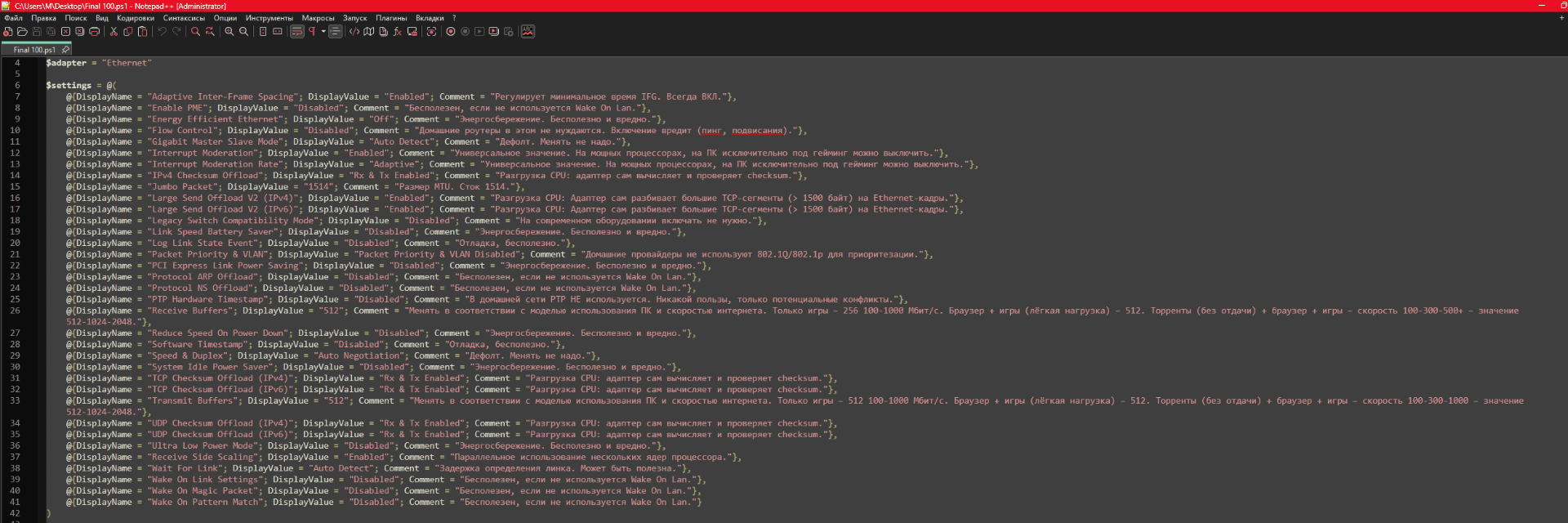Toggle the indent guide button
Image resolution: width=1568 pixels, height=523 pixels.
pos(336,32)
